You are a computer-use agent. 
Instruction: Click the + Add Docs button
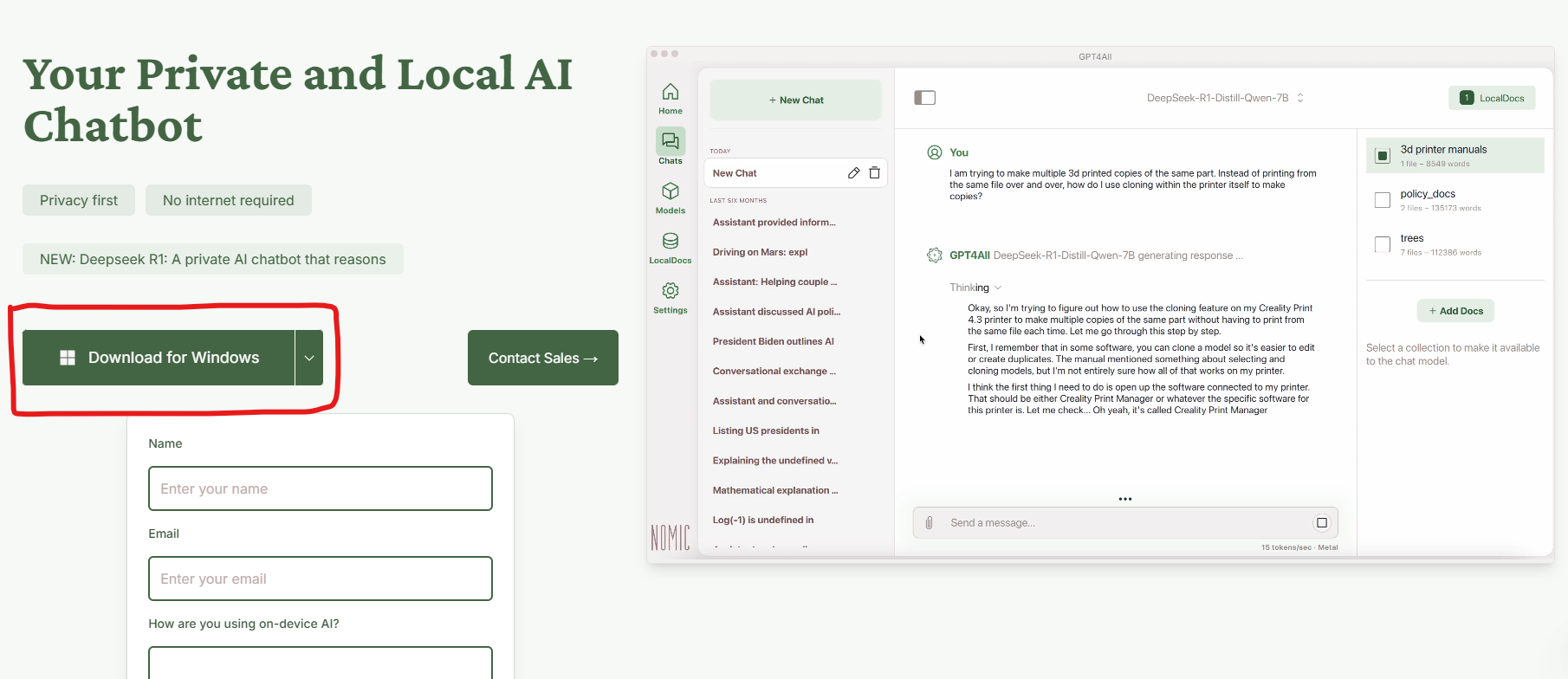coord(1455,311)
